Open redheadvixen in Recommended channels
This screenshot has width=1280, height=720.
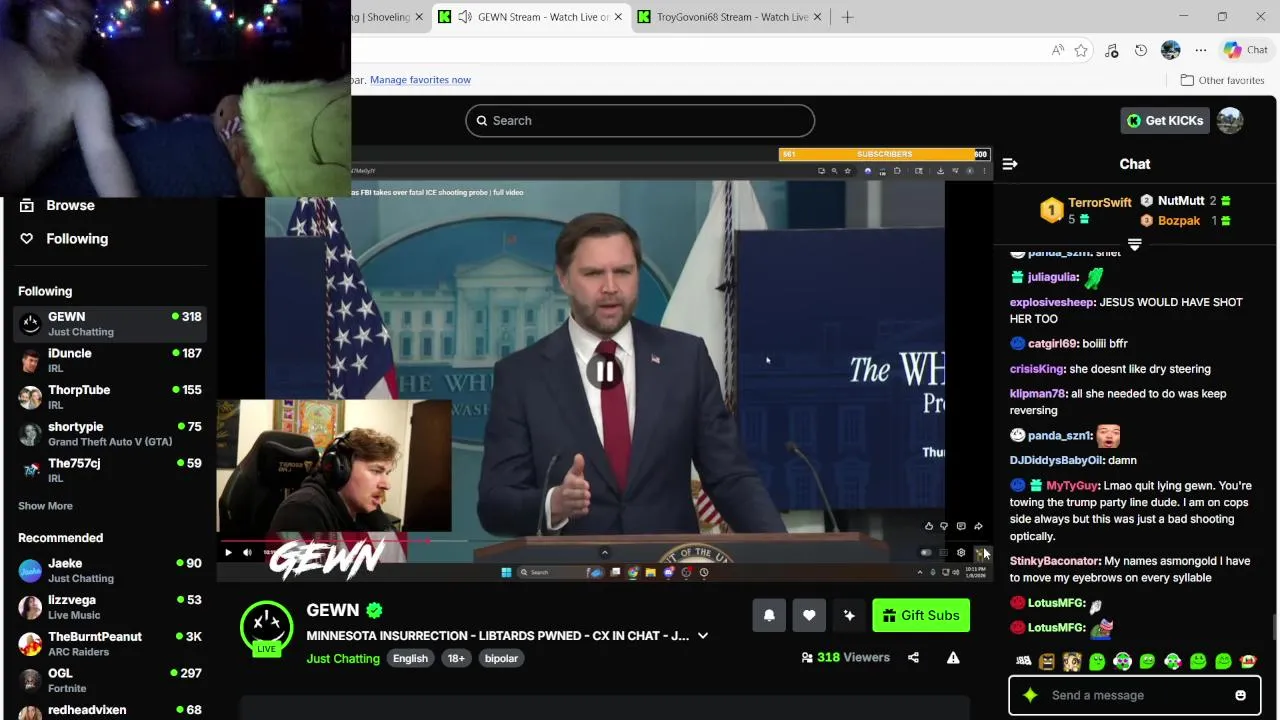tap(110, 710)
